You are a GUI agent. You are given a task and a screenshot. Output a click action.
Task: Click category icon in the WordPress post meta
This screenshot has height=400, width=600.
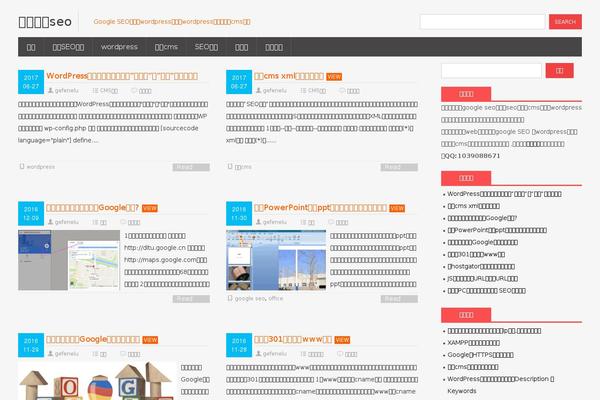click(x=95, y=91)
